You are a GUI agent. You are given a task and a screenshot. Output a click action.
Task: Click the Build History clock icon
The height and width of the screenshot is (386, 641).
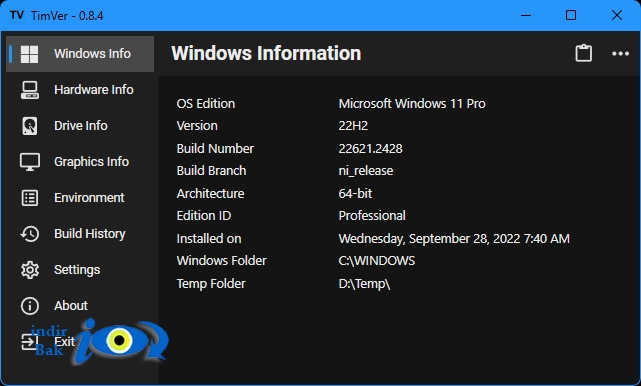coord(29,234)
